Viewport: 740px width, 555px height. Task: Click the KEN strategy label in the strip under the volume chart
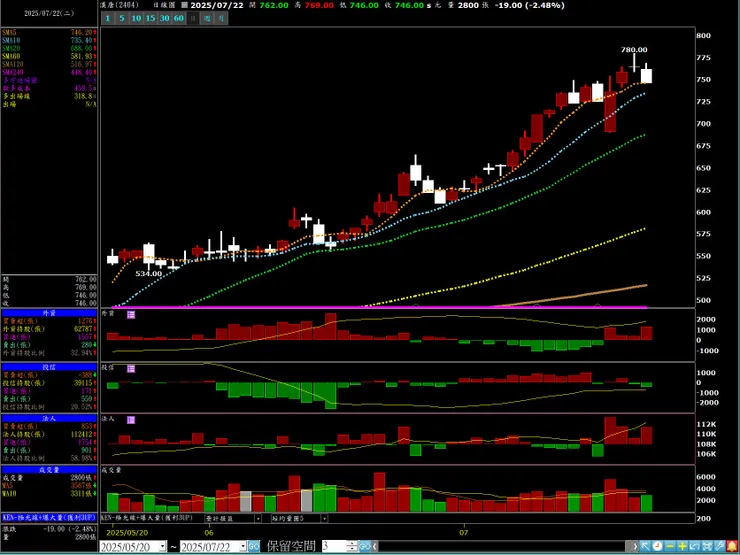[145, 518]
